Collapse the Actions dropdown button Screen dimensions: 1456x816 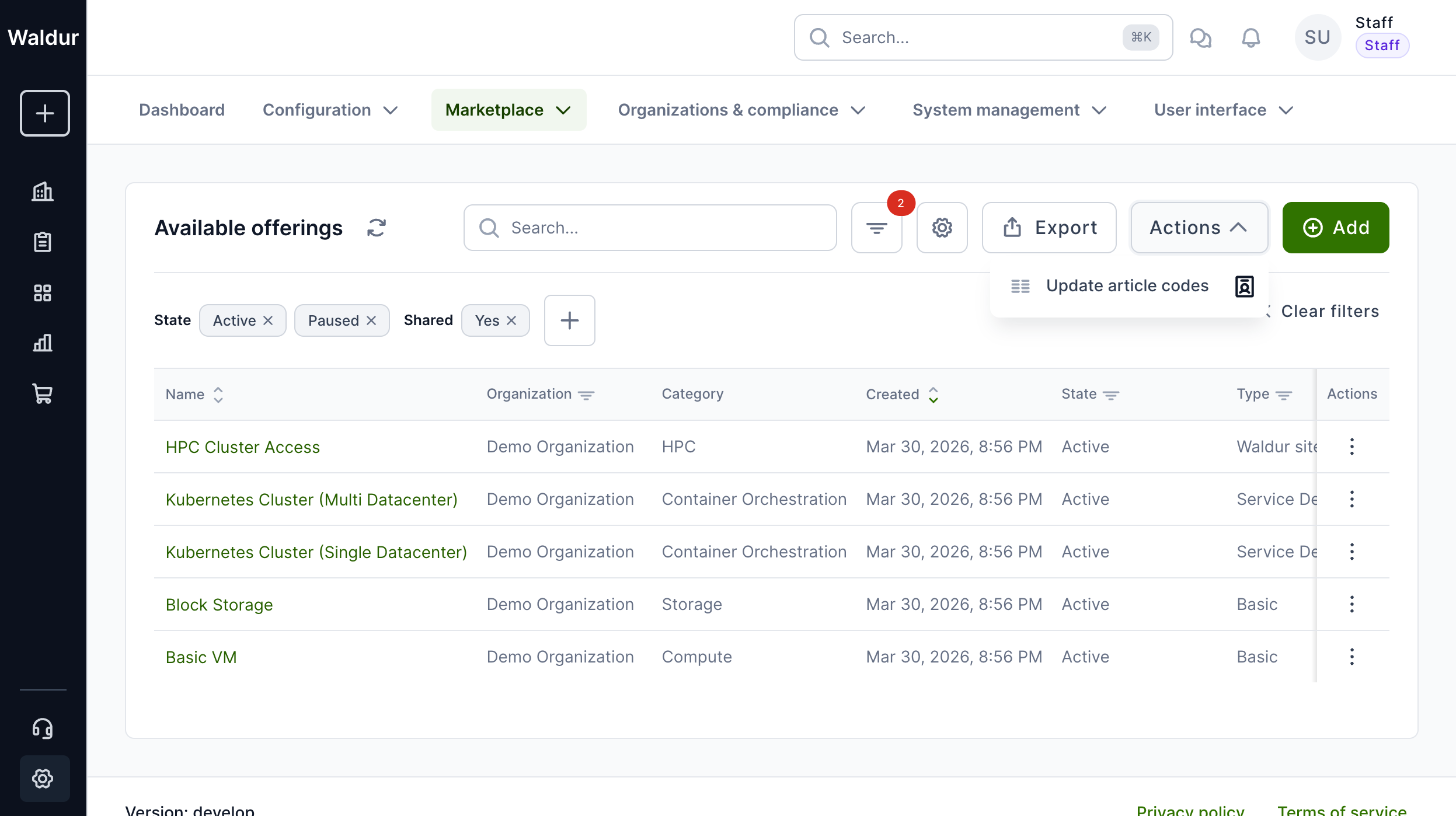1199,228
